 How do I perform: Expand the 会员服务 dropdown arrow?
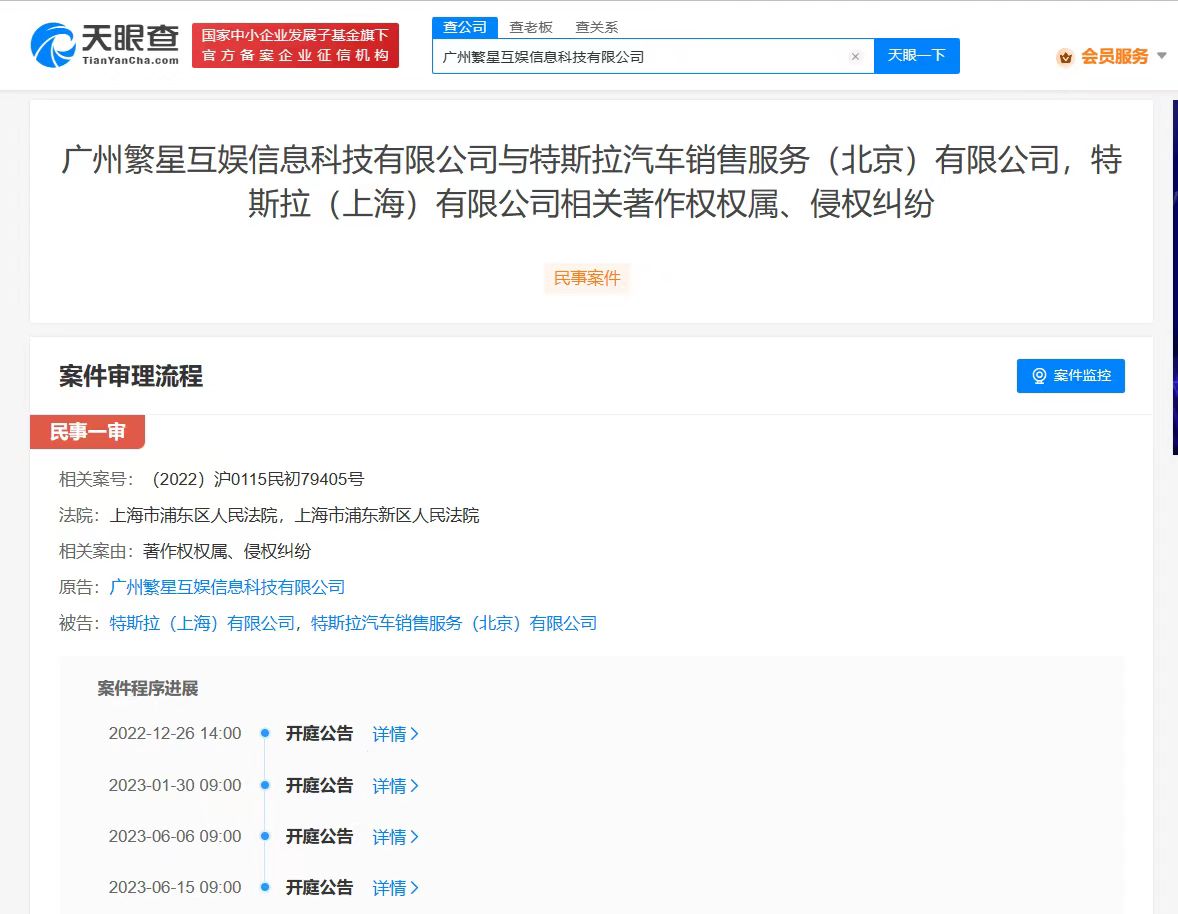(x=1161, y=56)
